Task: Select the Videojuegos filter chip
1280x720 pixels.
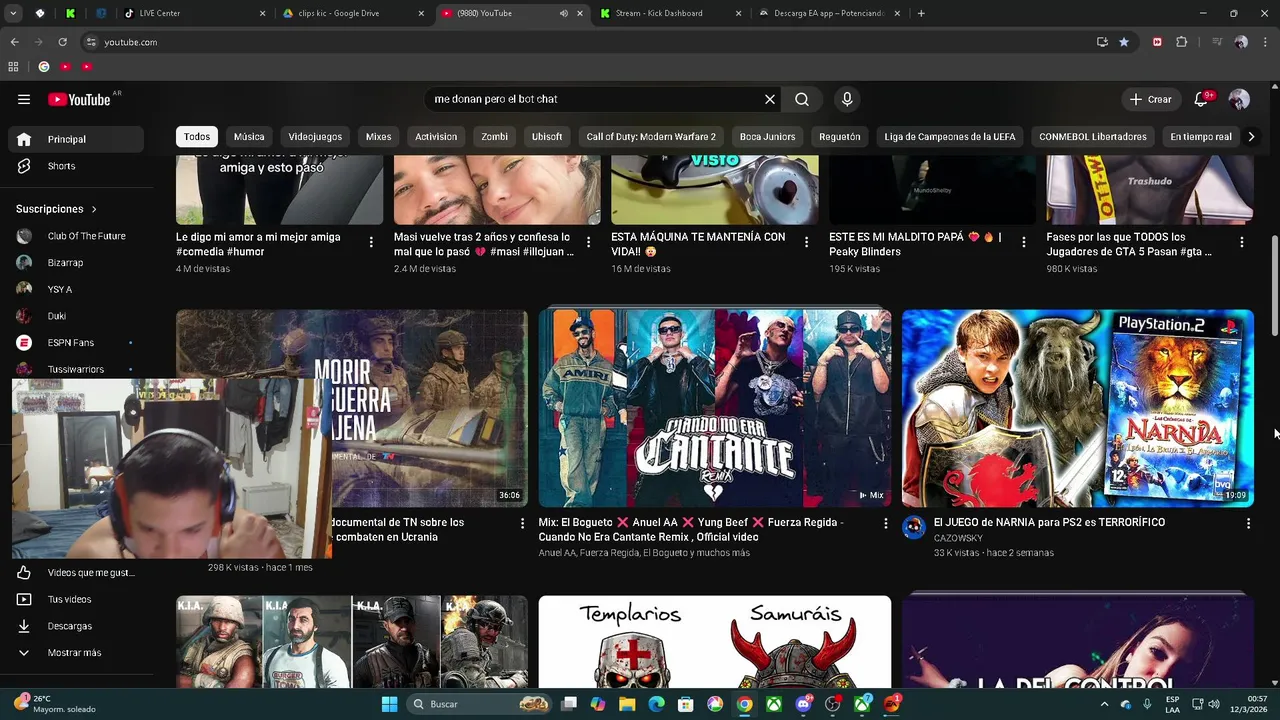Action: coord(315,137)
